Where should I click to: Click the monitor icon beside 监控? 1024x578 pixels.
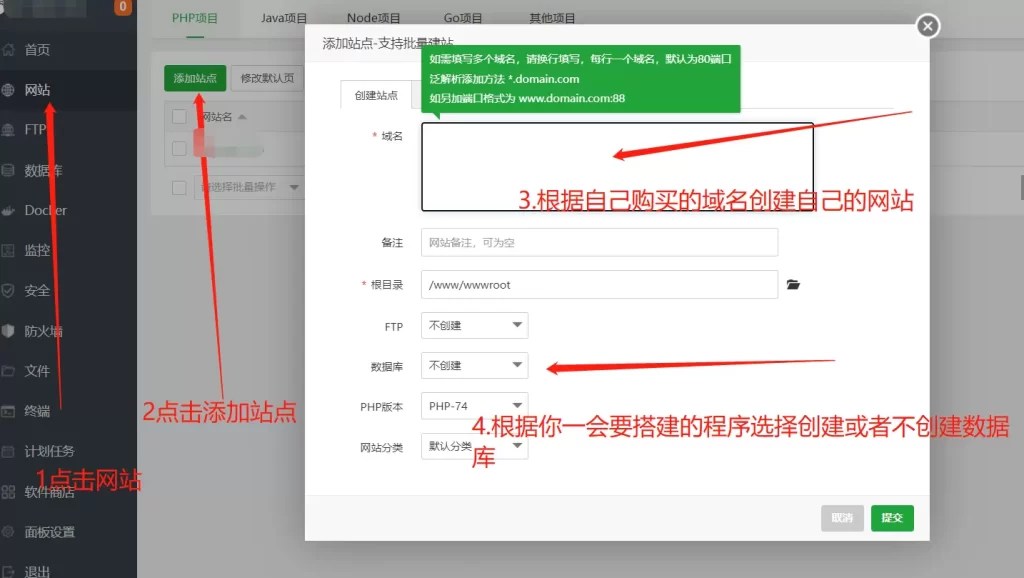coord(8,250)
